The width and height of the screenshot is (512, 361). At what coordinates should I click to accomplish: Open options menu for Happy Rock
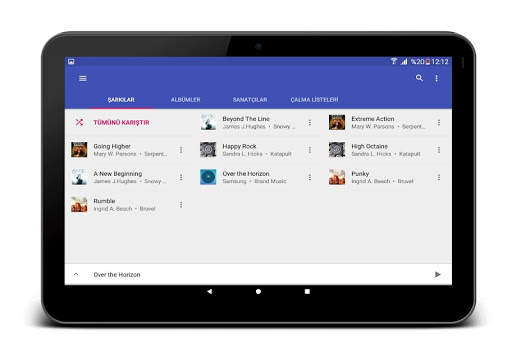coord(310,150)
